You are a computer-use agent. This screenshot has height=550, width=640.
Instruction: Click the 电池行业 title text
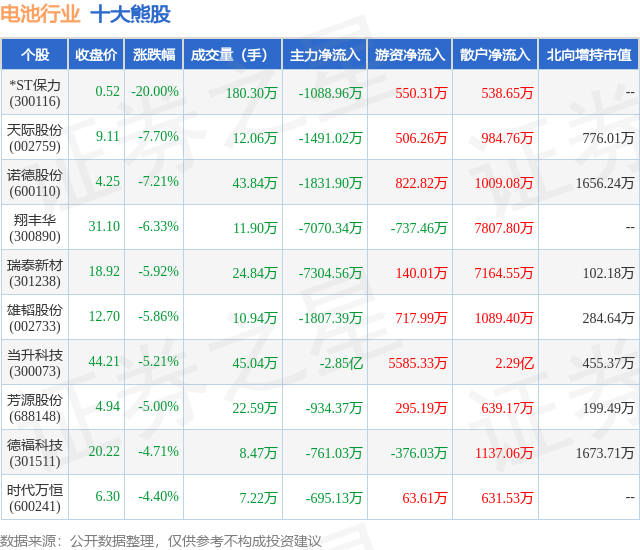tap(40, 14)
